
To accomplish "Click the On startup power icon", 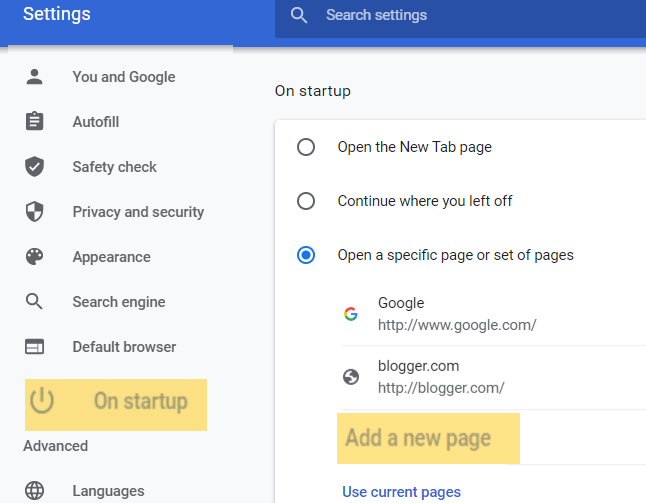I will [41, 402].
